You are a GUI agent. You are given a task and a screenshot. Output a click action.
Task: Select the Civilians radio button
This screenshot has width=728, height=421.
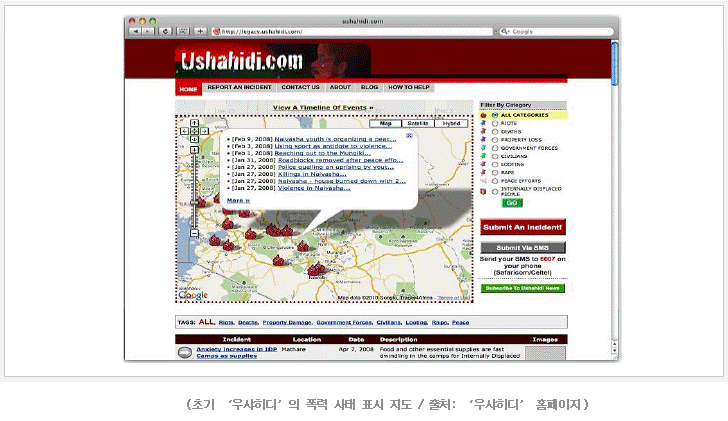pyautogui.click(x=495, y=156)
